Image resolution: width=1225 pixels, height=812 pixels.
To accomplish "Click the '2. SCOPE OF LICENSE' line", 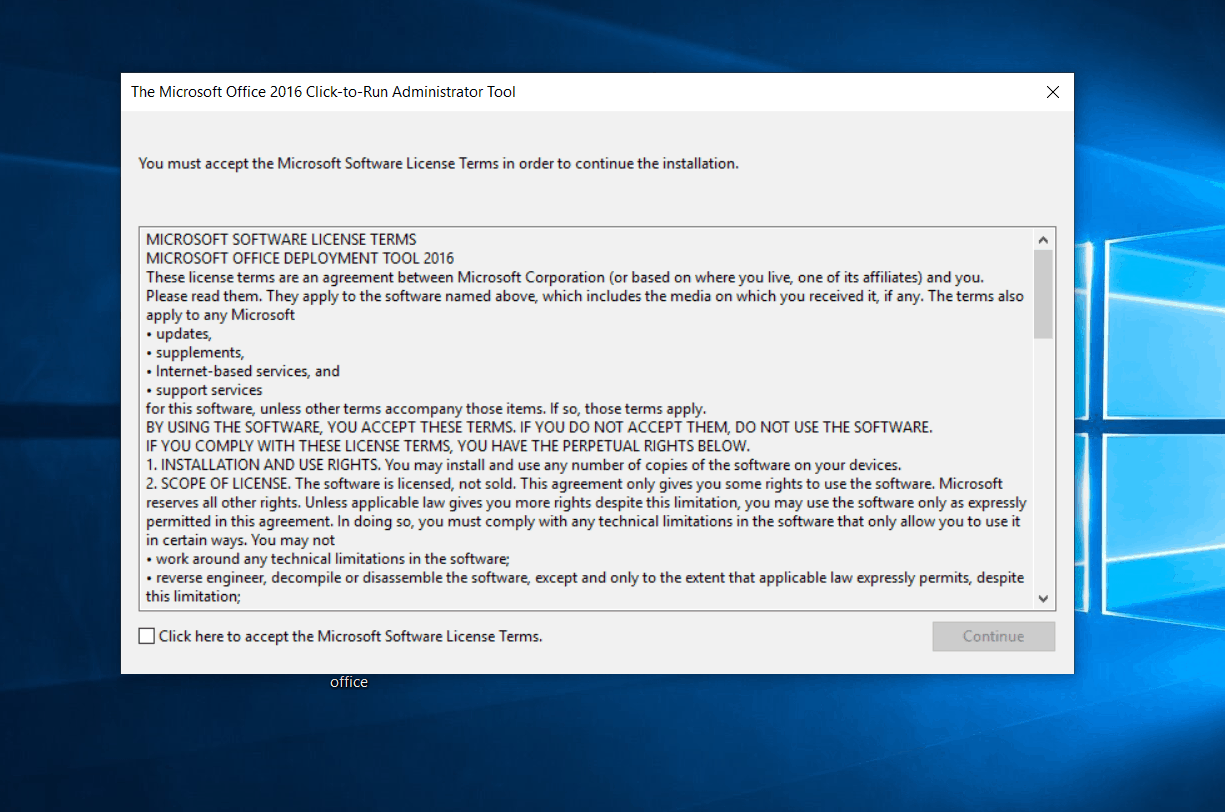I will [574, 484].
